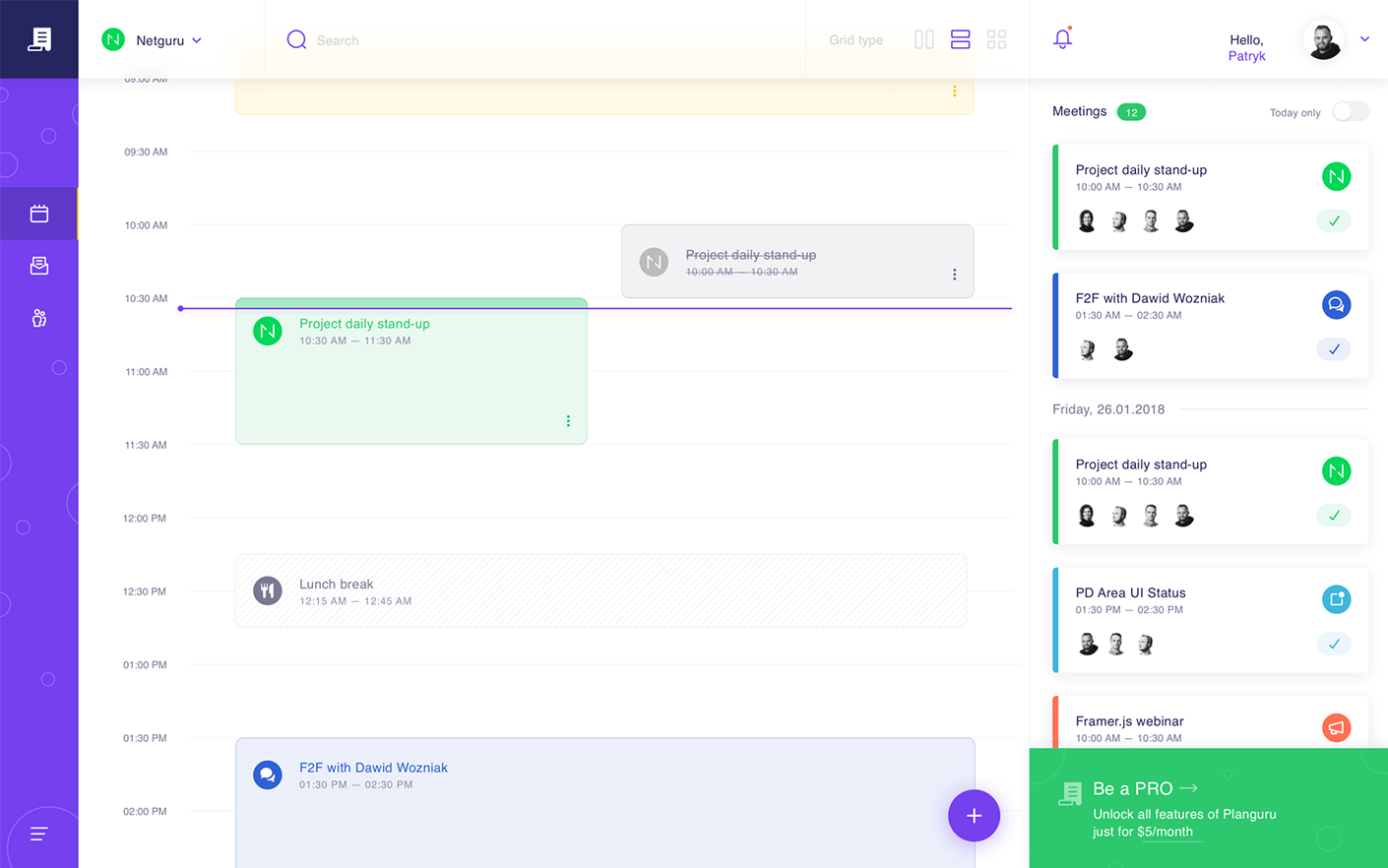Mark F2F with Dawid Wozniak as done
This screenshot has height=868, width=1388.
coord(1333,349)
